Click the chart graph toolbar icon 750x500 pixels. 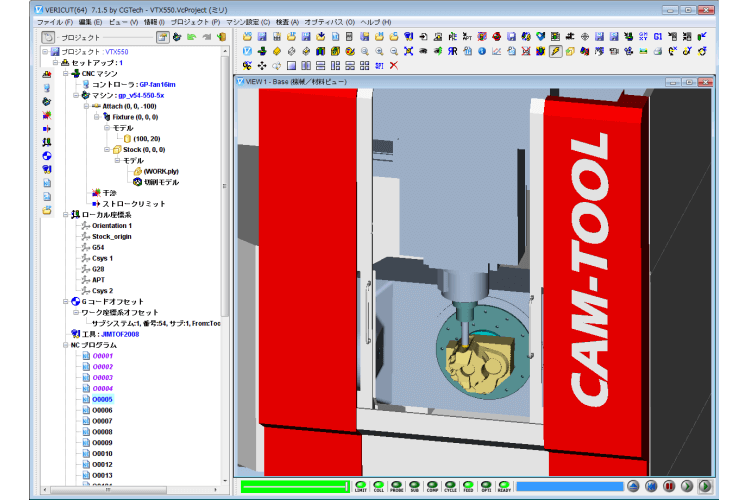(496, 51)
